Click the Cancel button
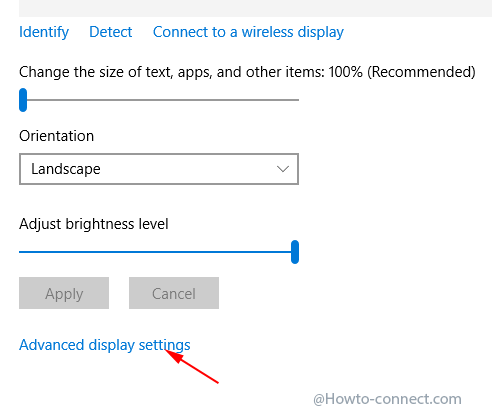The image size is (492, 409). pos(174,293)
